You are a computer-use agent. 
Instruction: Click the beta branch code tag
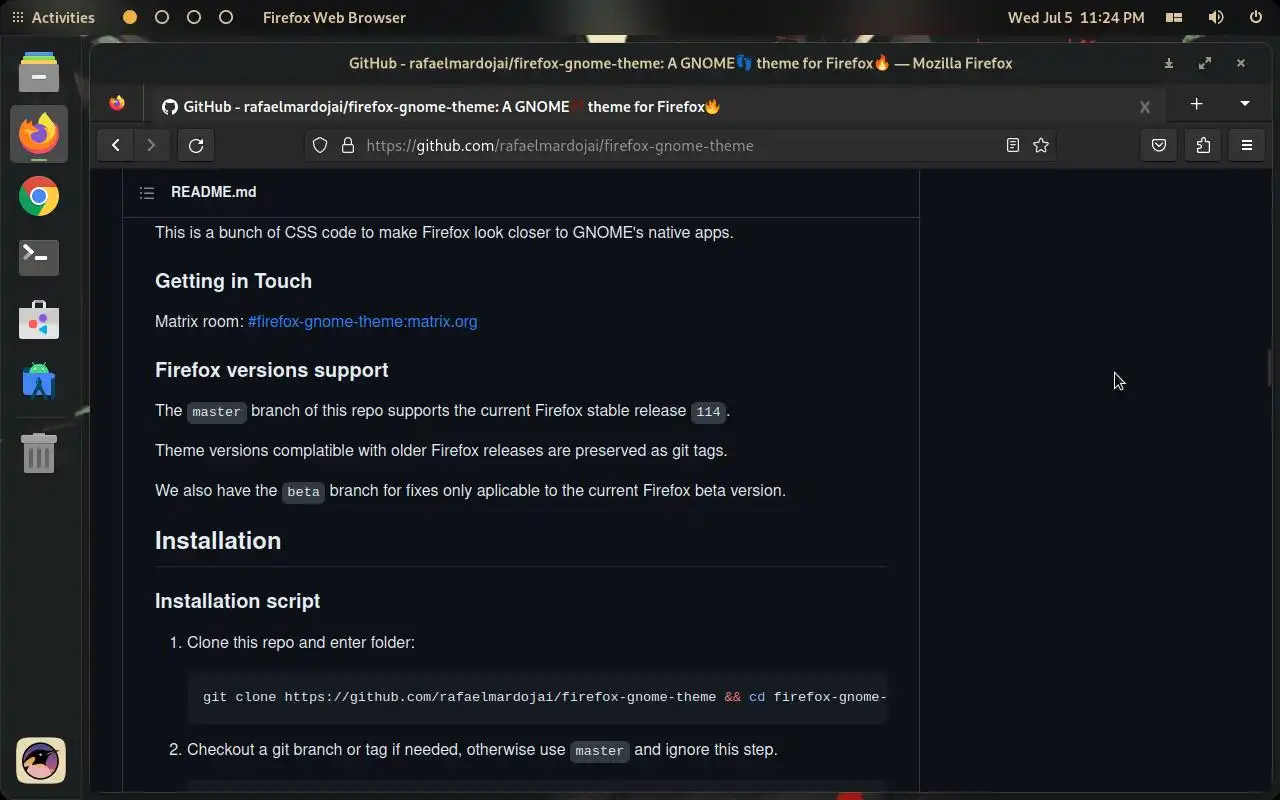pos(303,491)
